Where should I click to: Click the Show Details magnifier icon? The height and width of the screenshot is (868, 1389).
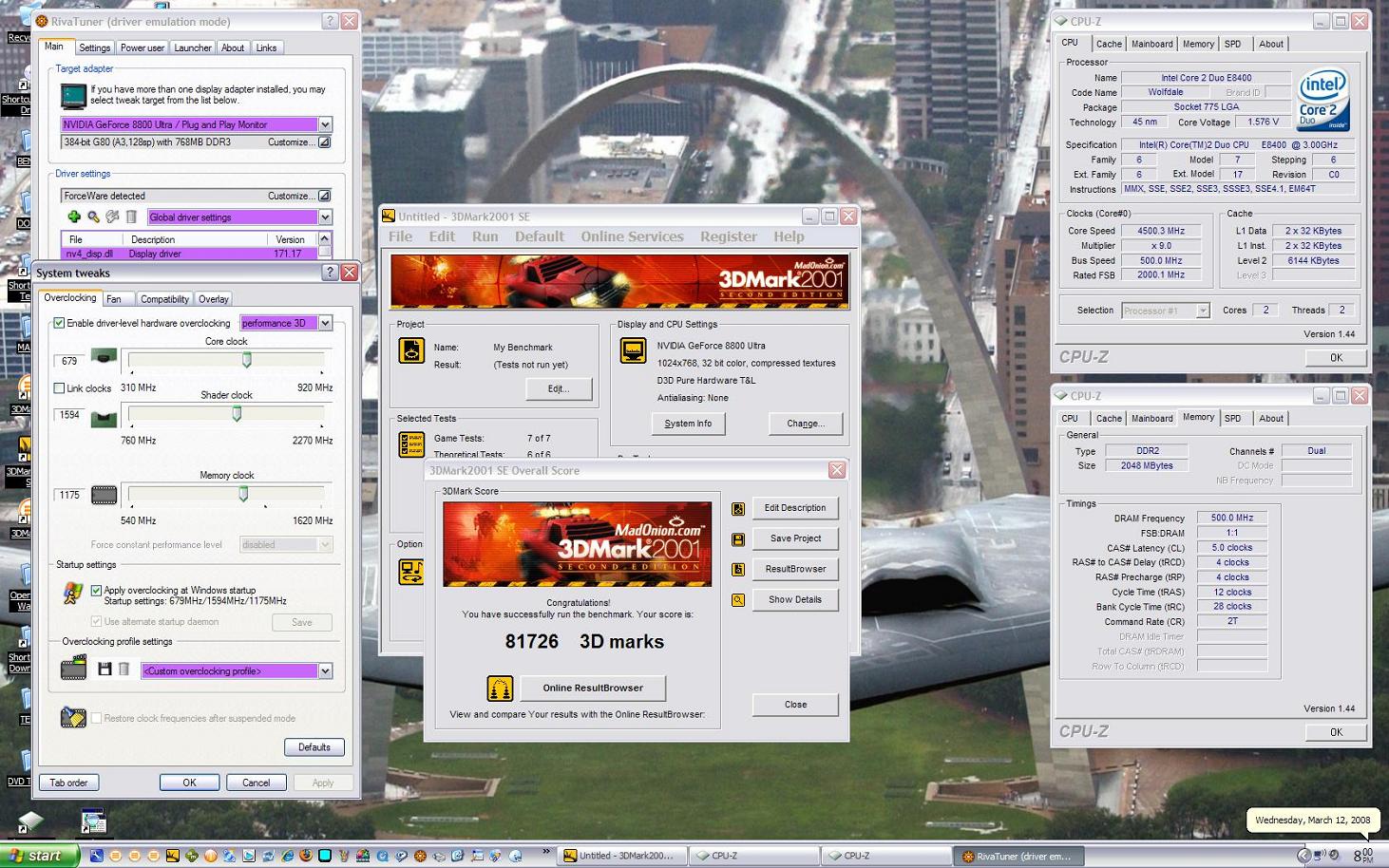coord(738,600)
